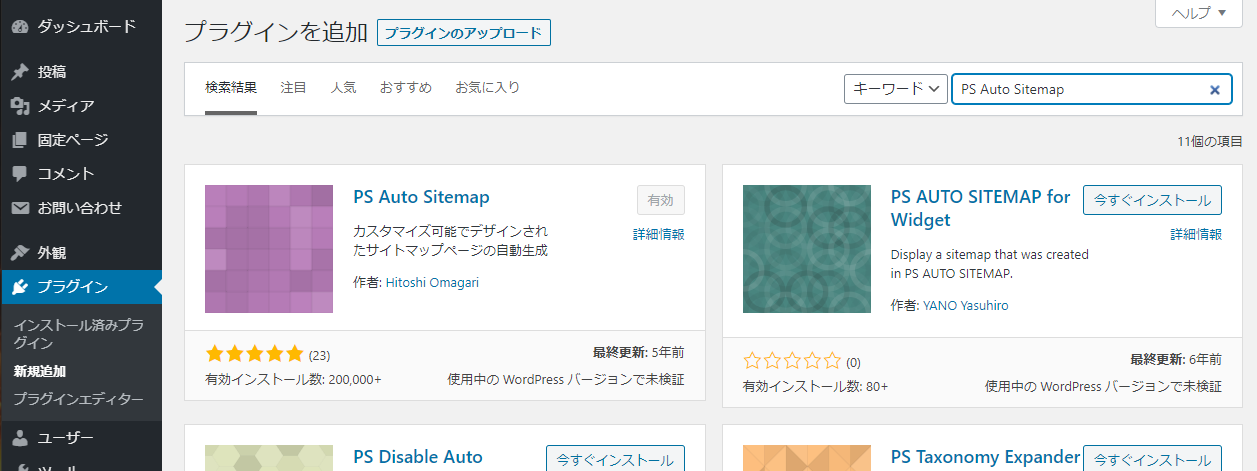The width and height of the screenshot is (1257, 471).
Task: Click author link Hitoshi Omagari
Action: (x=432, y=283)
